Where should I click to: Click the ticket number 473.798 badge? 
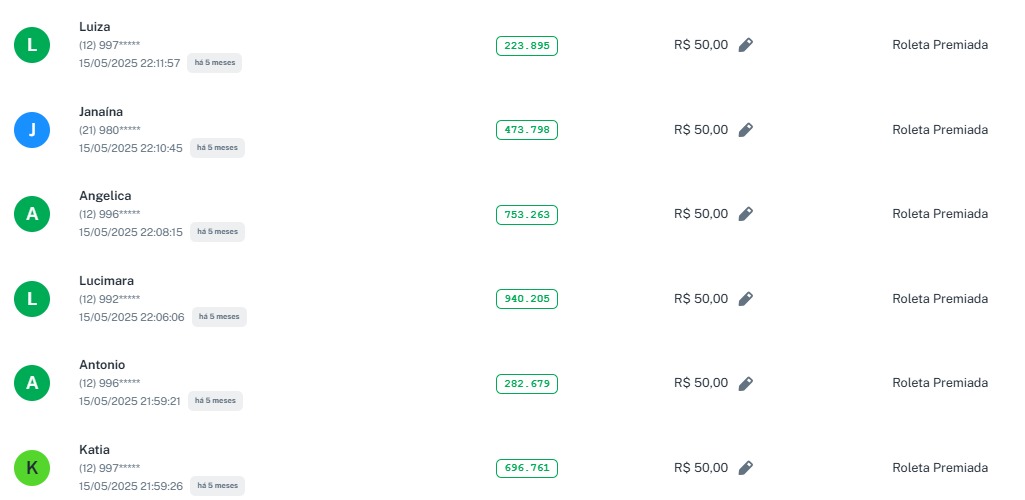coord(527,130)
